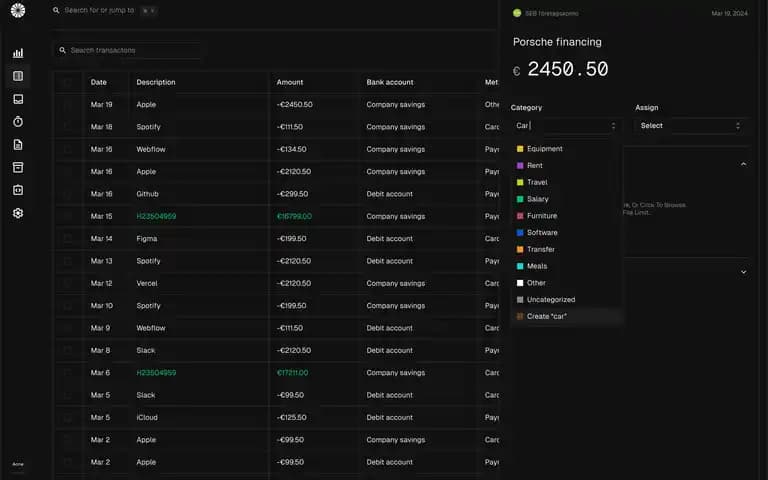The image size is (768, 480).
Task: Choose Meals from the category list
Action: pos(567,266)
